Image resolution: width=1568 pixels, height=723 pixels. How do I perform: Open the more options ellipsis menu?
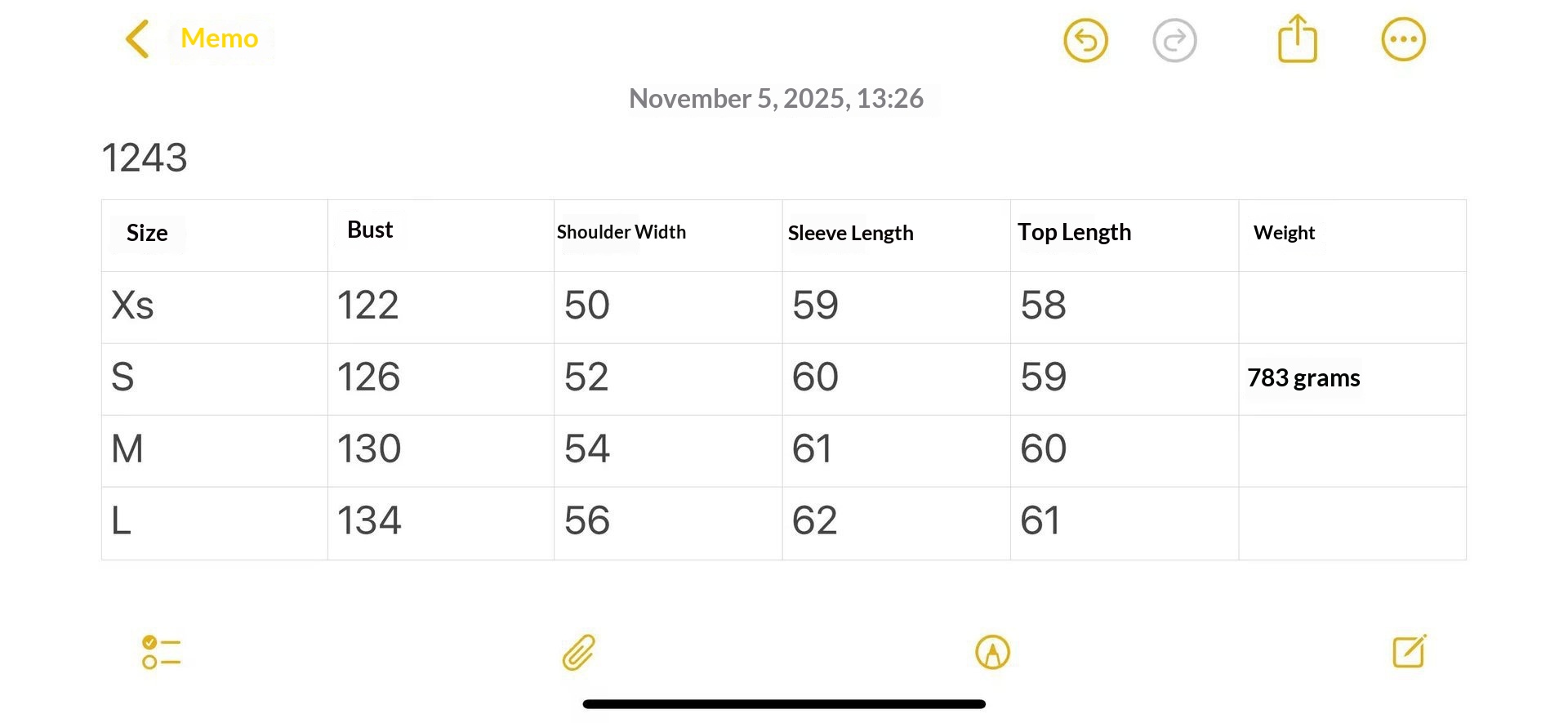coord(1403,40)
